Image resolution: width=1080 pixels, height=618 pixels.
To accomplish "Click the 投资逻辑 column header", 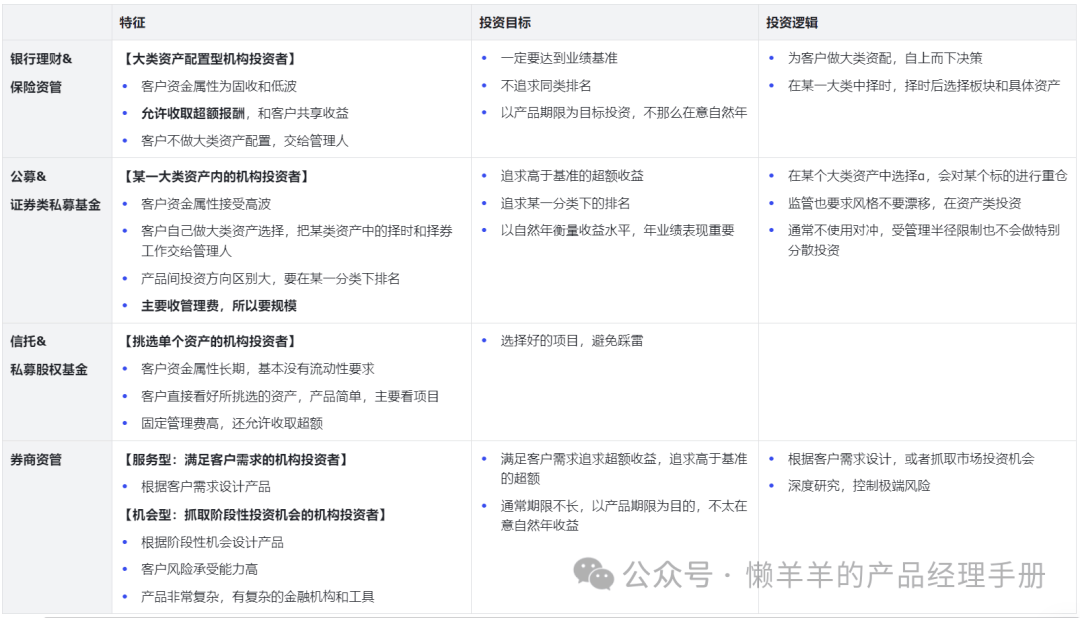I will point(792,22).
